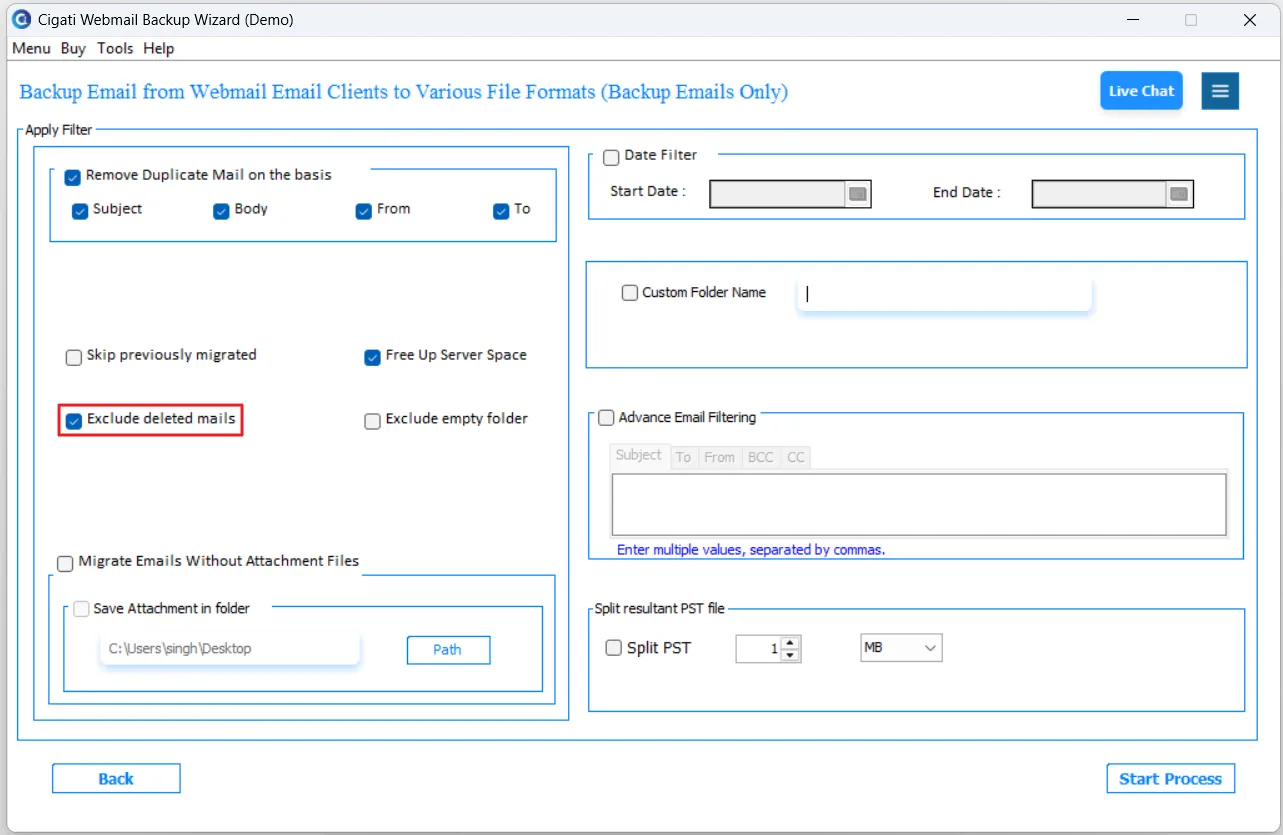Image resolution: width=1283 pixels, height=835 pixels.
Task: Enable the Split PST checkbox
Action: [614, 648]
